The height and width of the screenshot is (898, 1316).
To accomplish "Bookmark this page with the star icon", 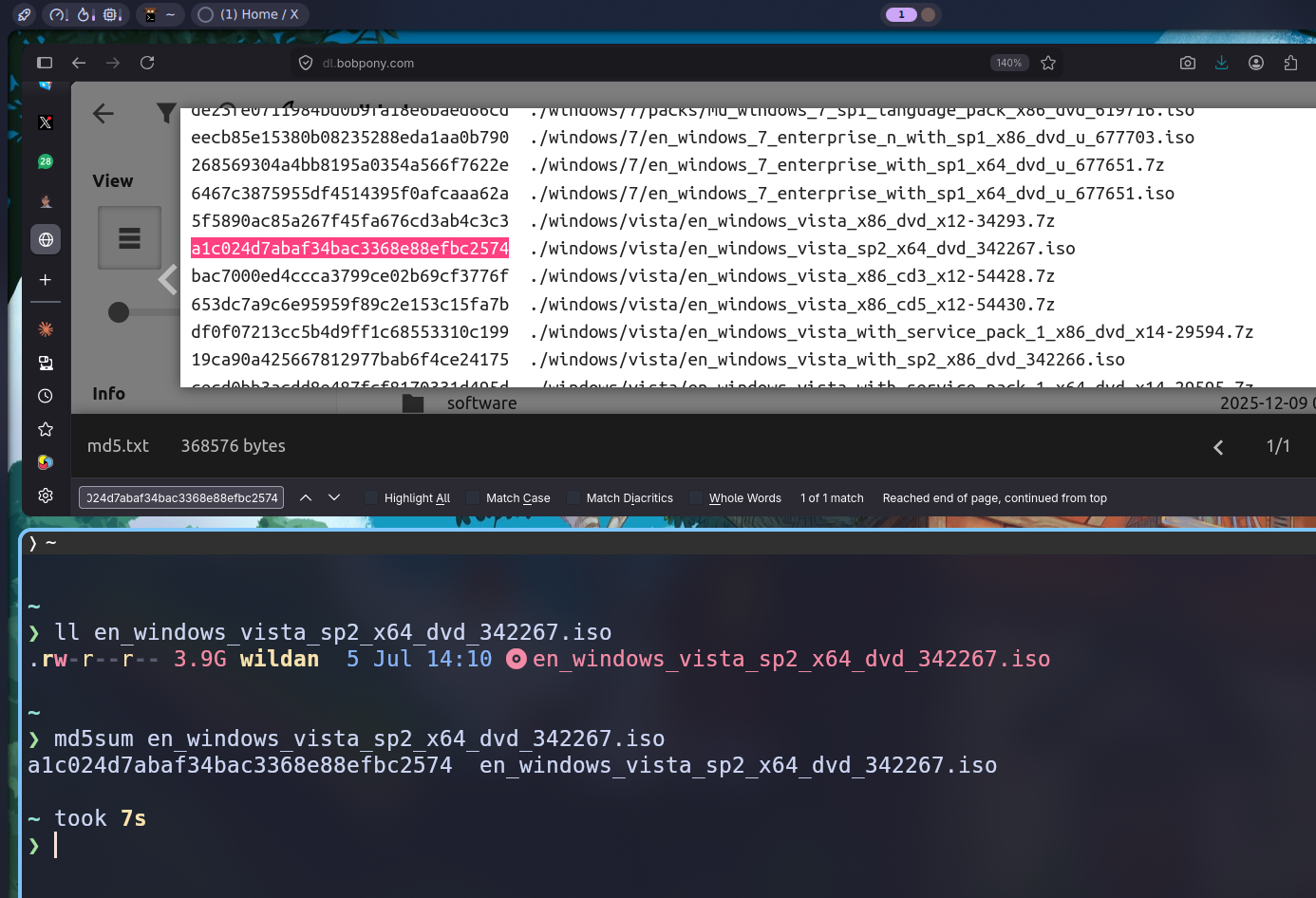I will point(1048,63).
